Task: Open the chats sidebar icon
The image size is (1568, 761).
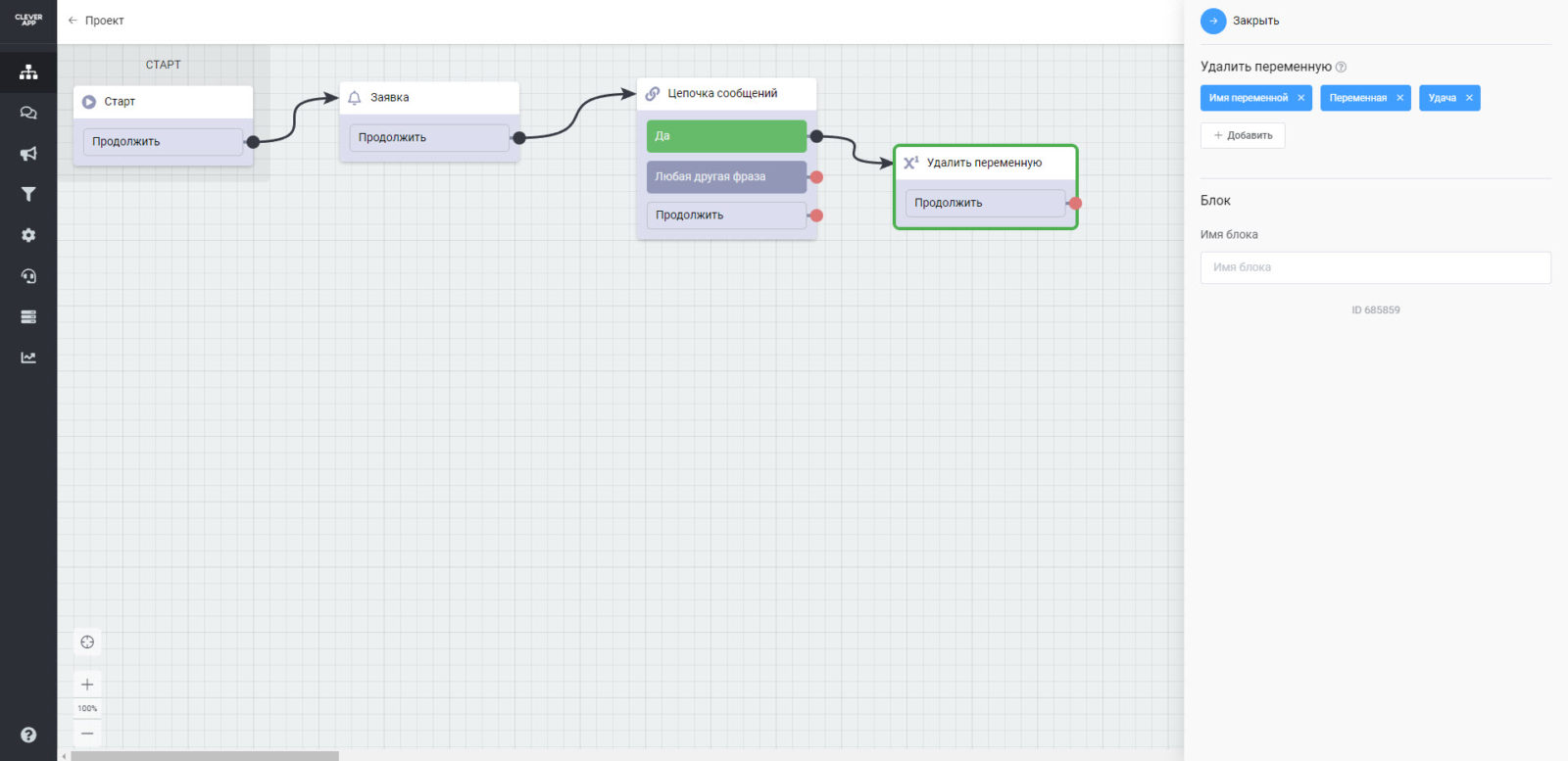Action: tap(28, 113)
